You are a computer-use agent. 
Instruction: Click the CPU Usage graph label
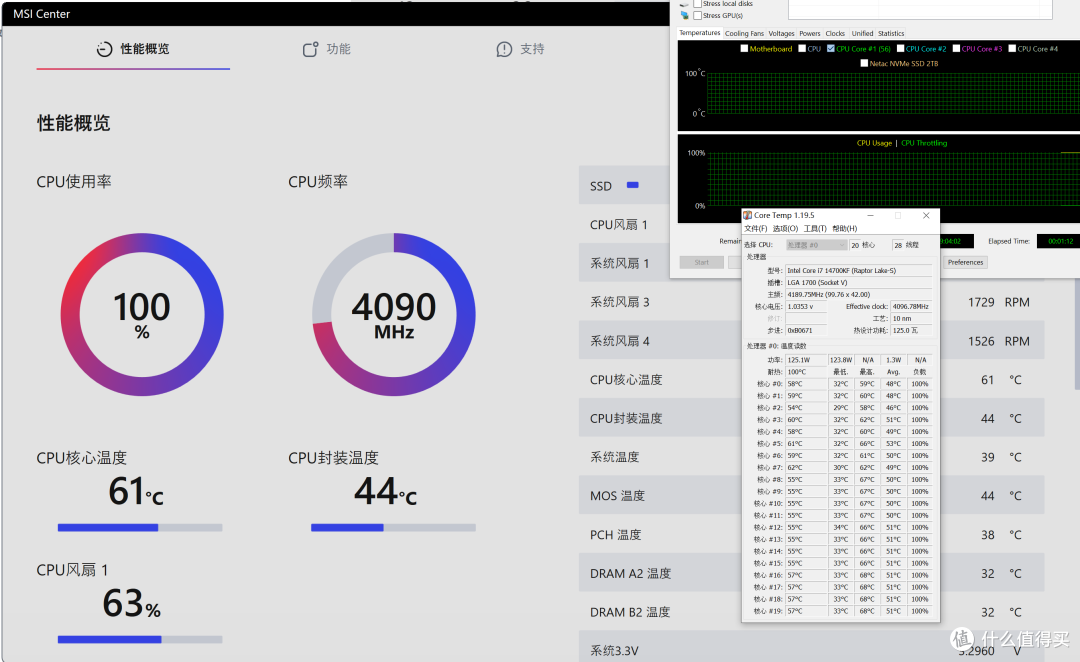tap(874, 143)
